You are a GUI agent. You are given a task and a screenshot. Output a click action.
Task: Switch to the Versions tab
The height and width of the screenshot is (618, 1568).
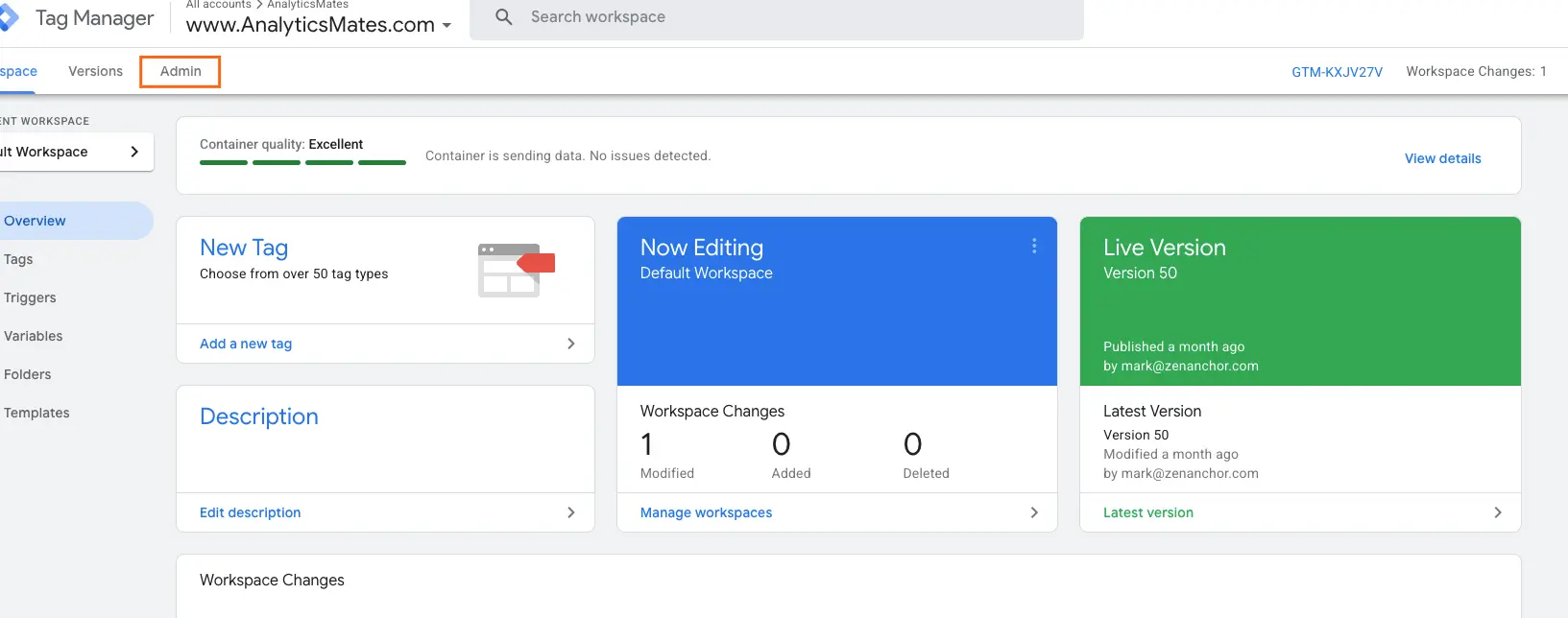coord(95,71)
